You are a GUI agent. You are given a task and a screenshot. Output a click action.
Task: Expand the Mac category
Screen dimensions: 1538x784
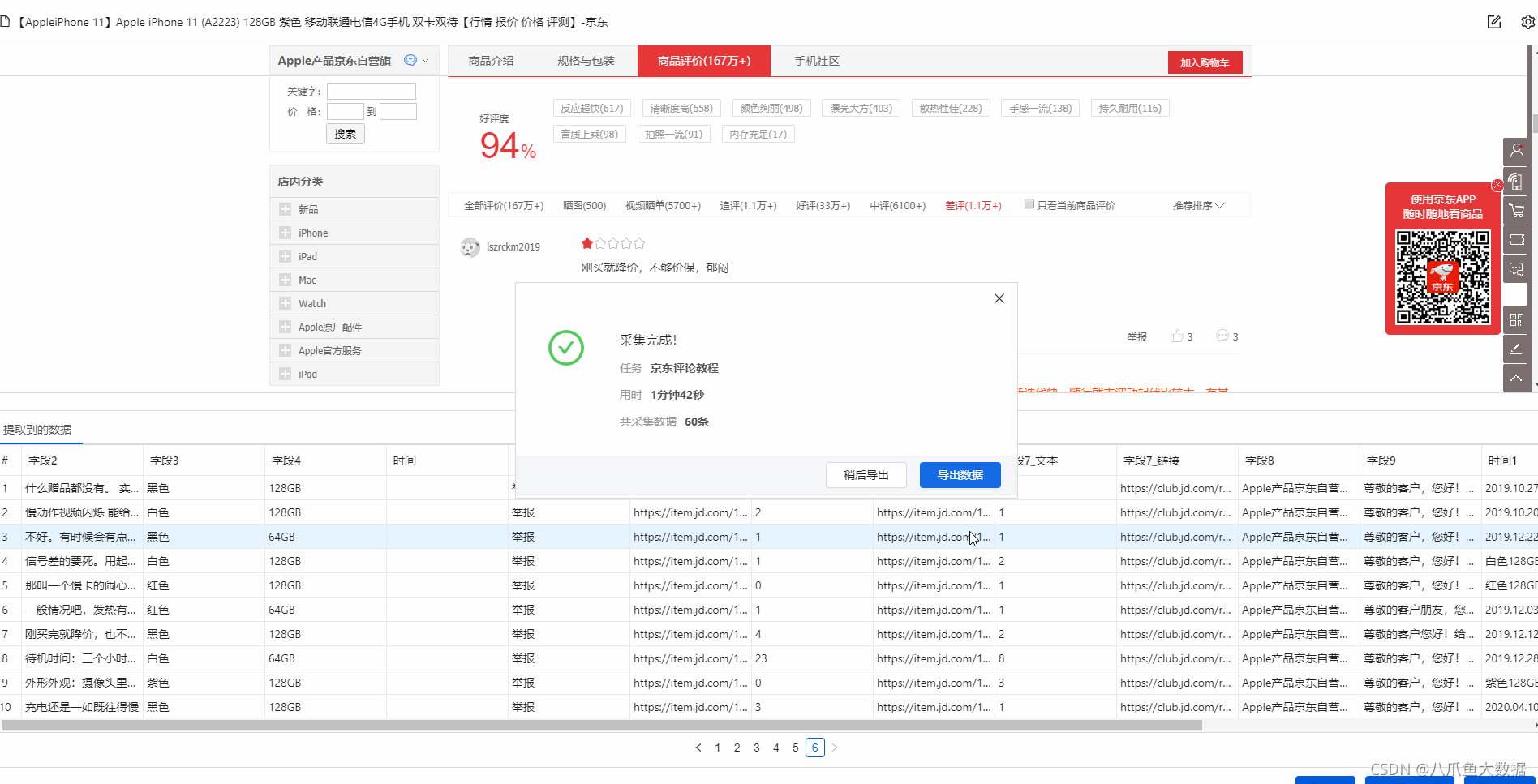click(x=285, y=280)
